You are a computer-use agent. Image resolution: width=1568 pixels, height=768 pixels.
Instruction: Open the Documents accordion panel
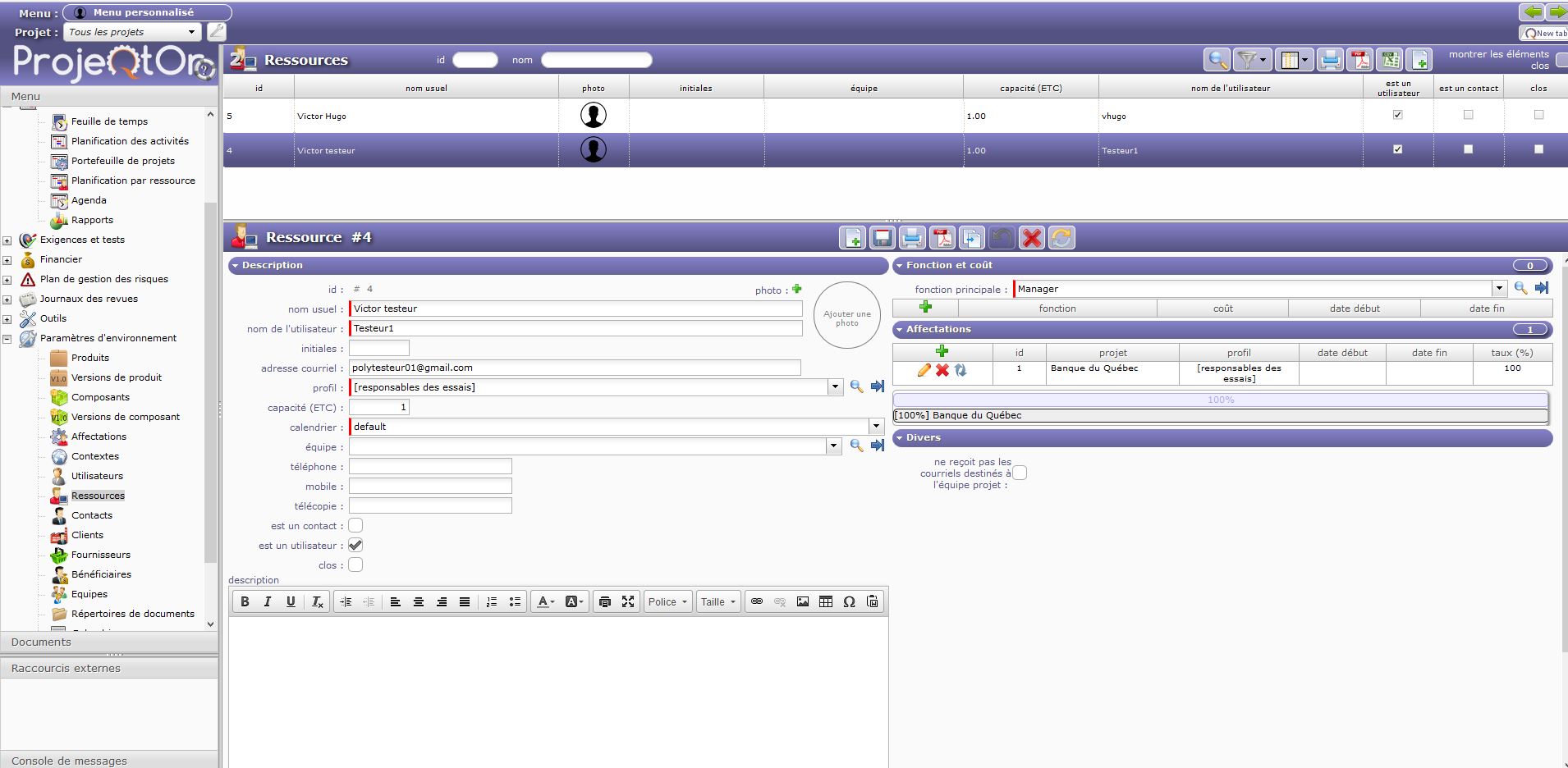click(109, 642)
